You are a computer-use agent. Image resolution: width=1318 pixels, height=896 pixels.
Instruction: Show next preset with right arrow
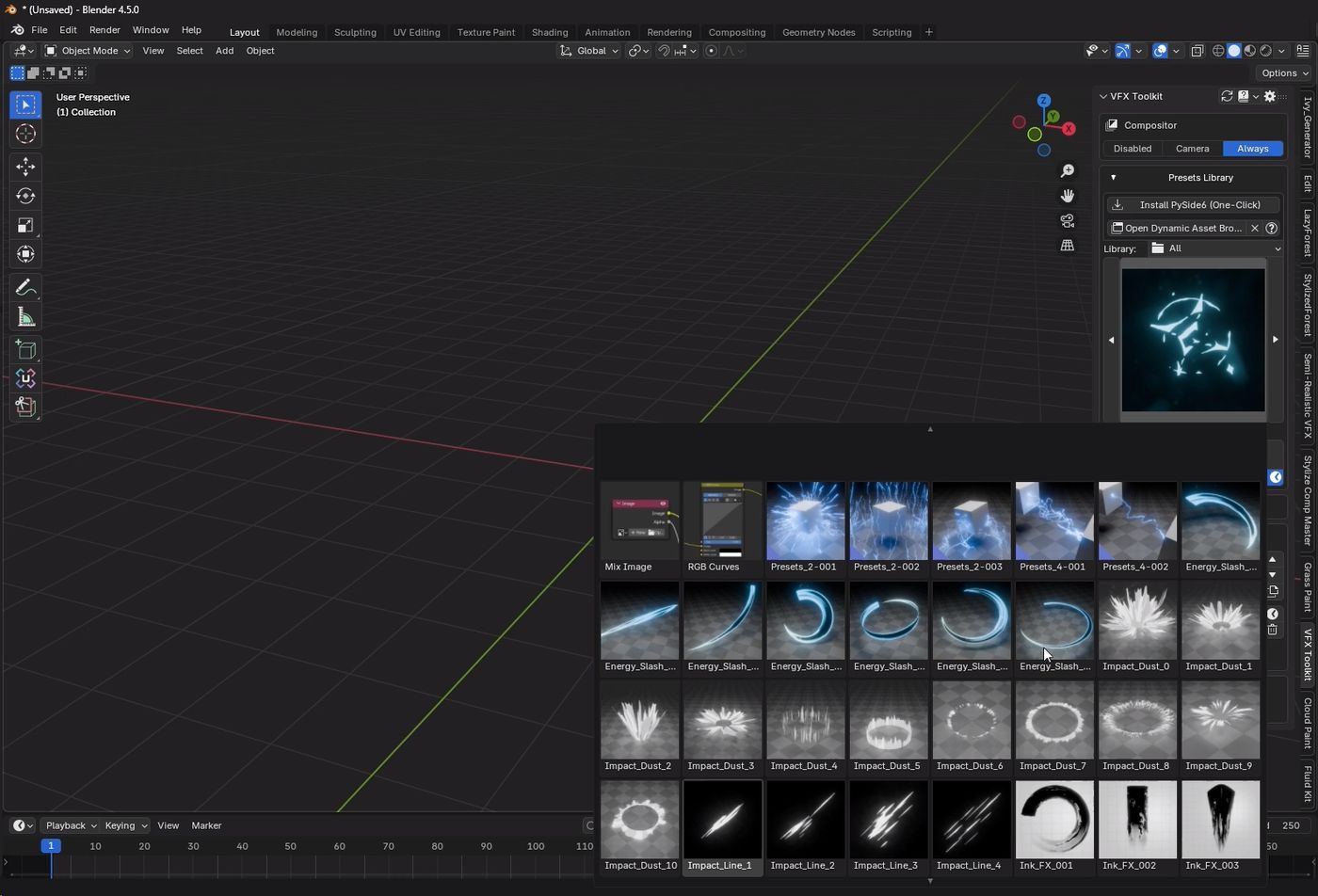(x=1276, y=340)
